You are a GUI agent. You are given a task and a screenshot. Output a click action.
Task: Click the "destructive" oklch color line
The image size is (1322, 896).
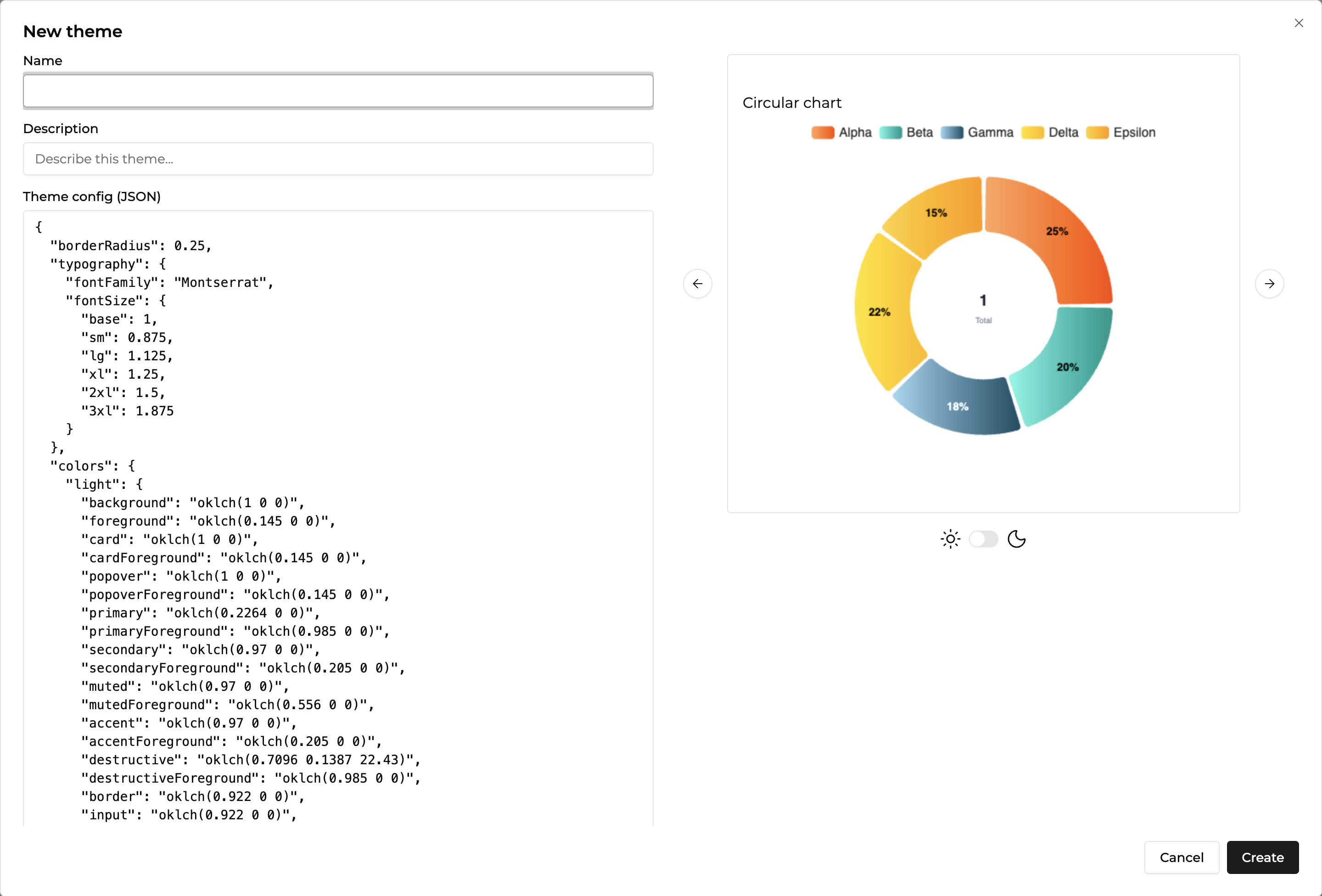(x=251, y=760)
